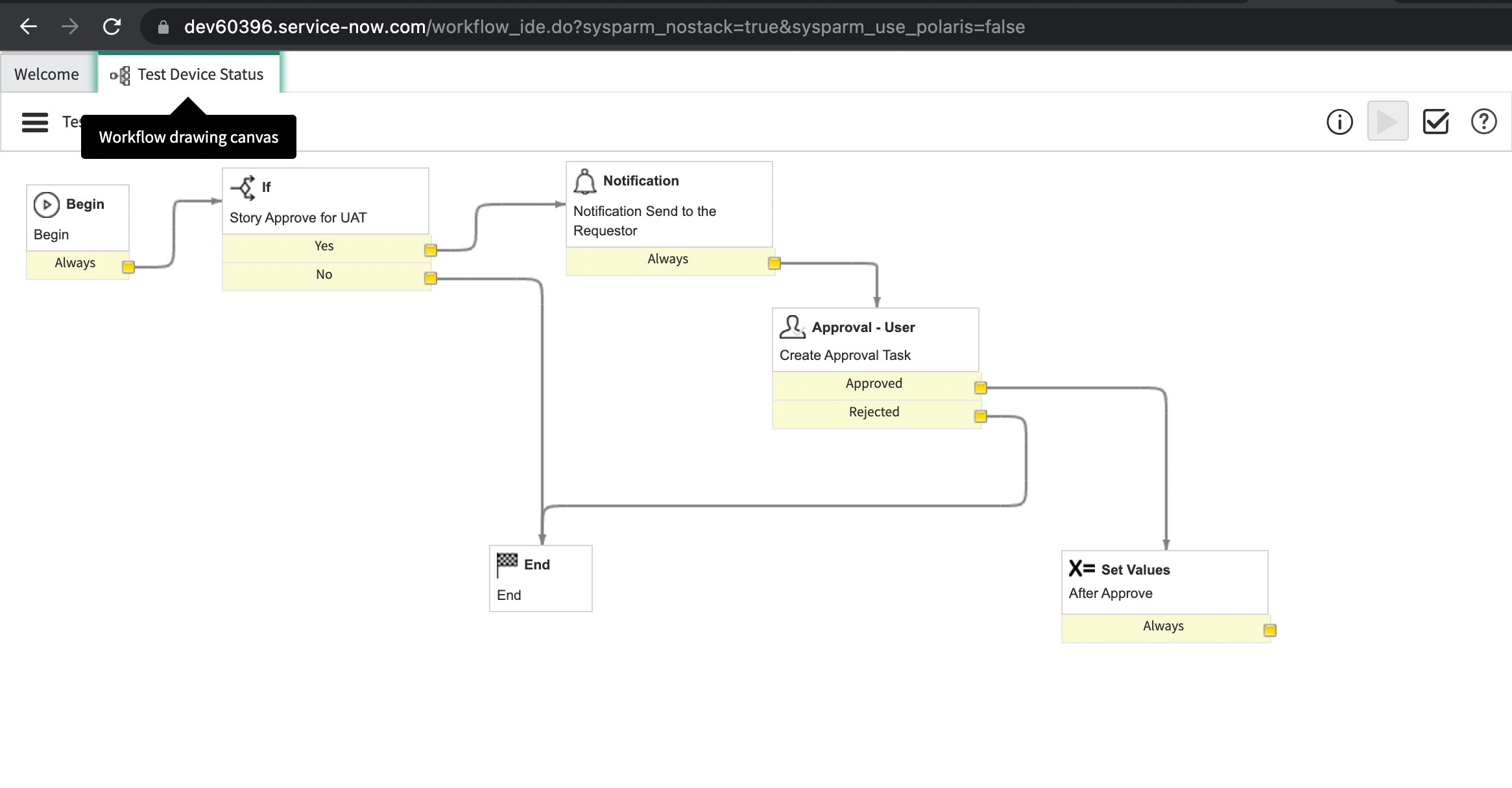Image resolution: width=1512 pixels, height=788 pixels.
Task: Click the bell icon on the Notification activity
Action: 584,181
